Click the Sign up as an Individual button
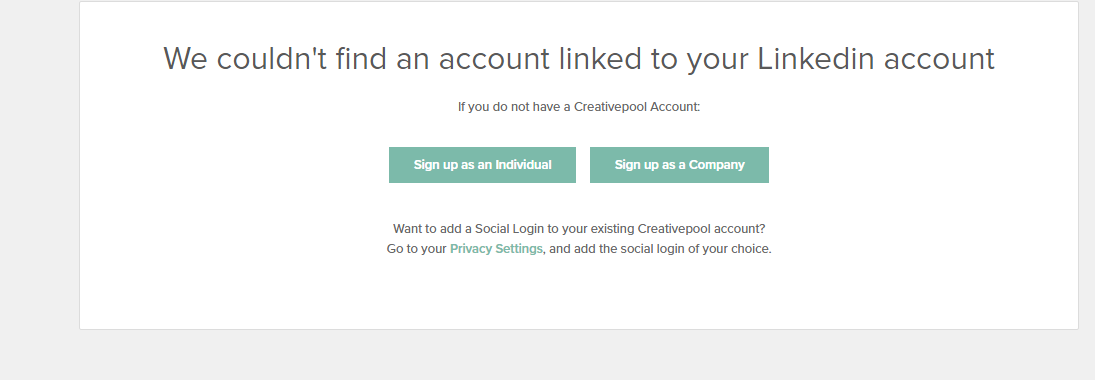Viewport: 1095px width, 380px height. (x=482, y=165)
